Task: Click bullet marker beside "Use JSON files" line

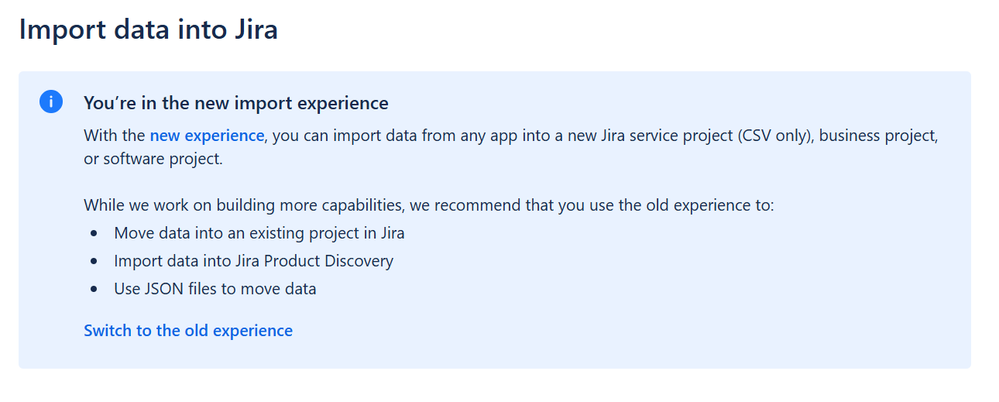Action: 94,289
